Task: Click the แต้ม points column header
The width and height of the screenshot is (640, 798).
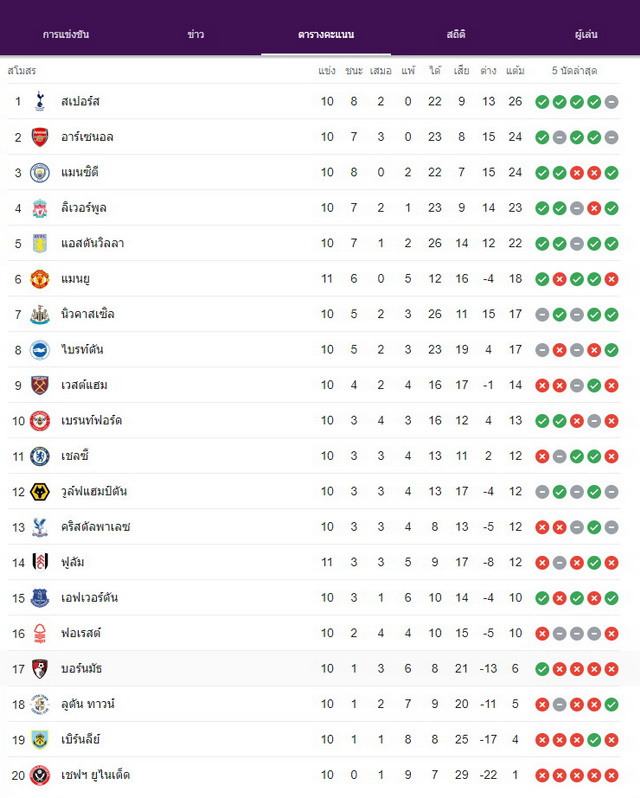Action: click(515, 71)
